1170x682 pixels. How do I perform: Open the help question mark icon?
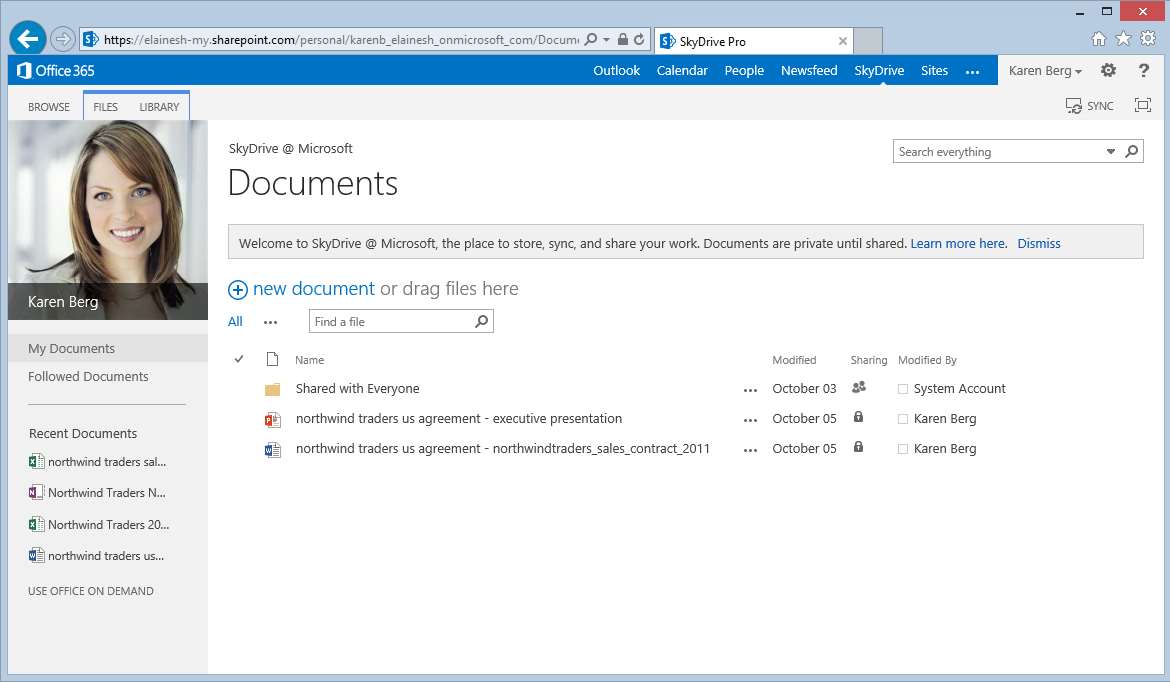pos(1143,70)
